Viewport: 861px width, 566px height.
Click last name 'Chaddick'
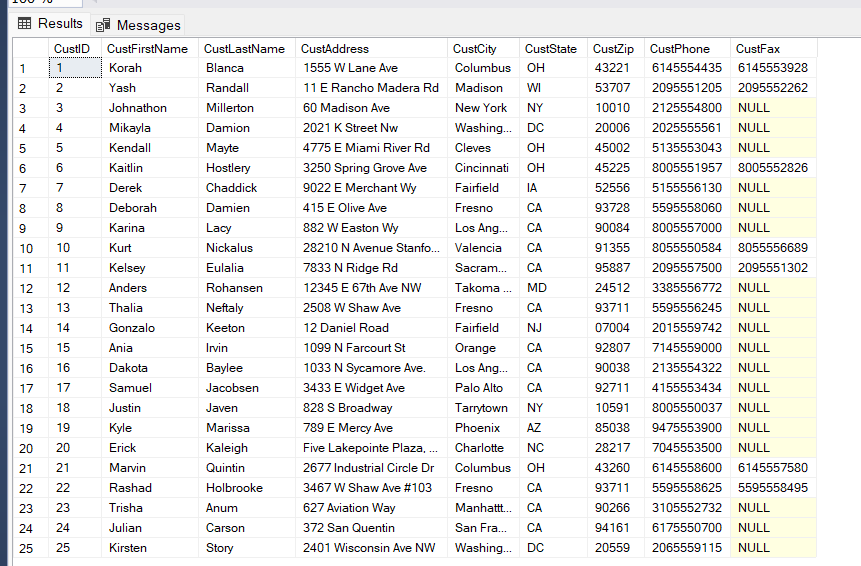tap(247, 188)
